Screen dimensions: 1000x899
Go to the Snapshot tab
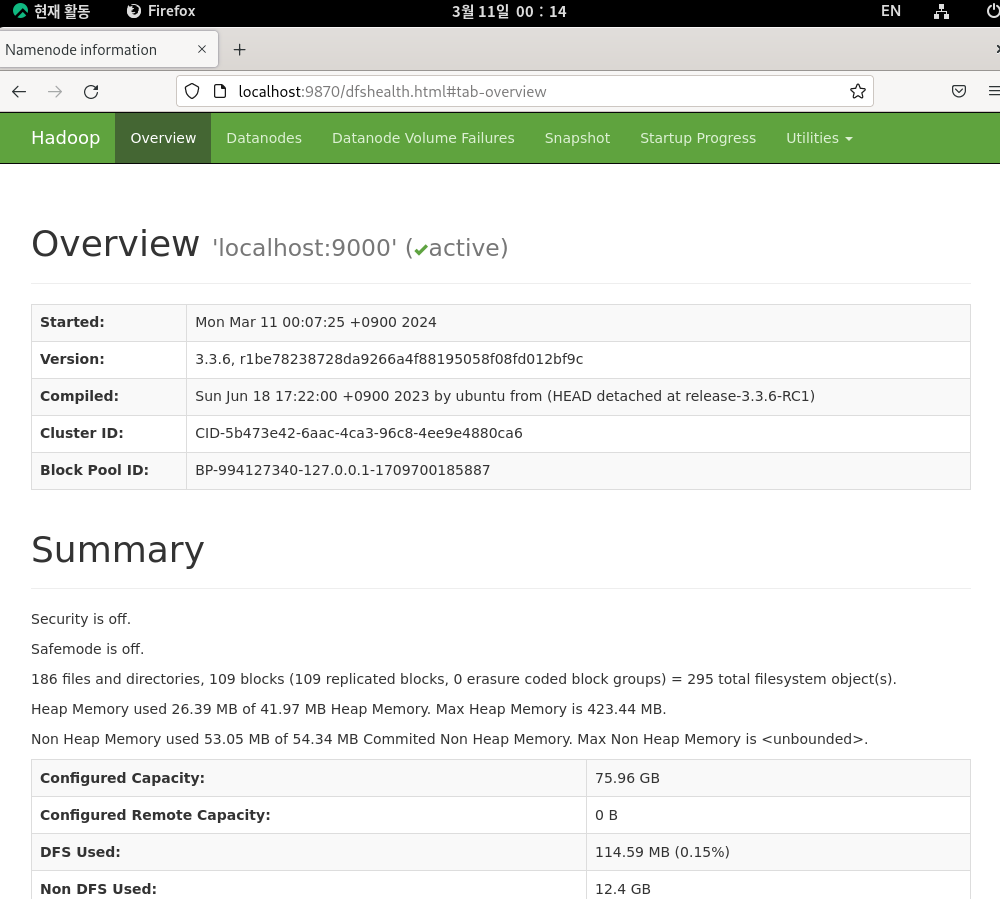(577, 138)
